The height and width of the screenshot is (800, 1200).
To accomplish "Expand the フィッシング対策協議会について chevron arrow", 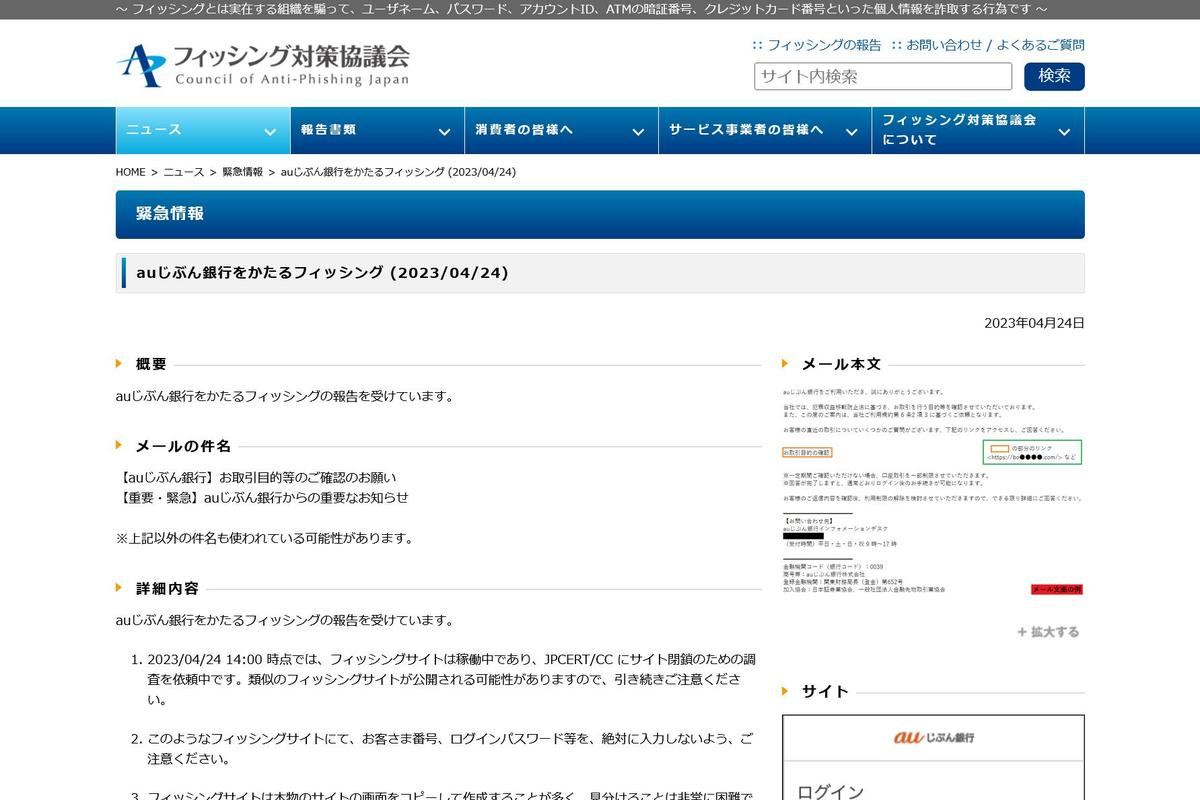I will pyautogui.click(x=1064, y=131).
